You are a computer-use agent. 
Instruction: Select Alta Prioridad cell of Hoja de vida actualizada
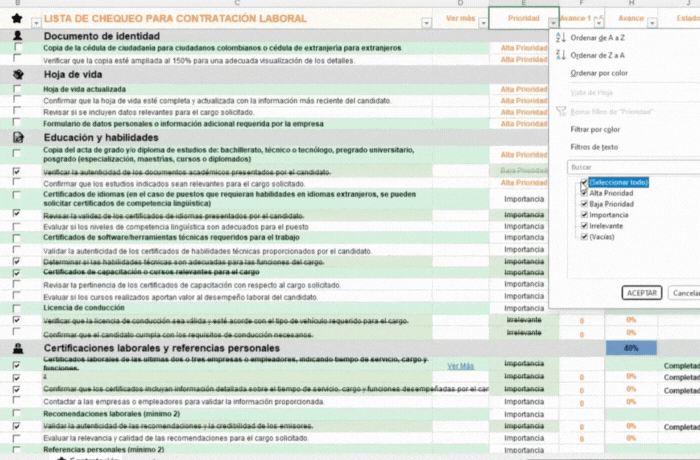tap(524, 89)
